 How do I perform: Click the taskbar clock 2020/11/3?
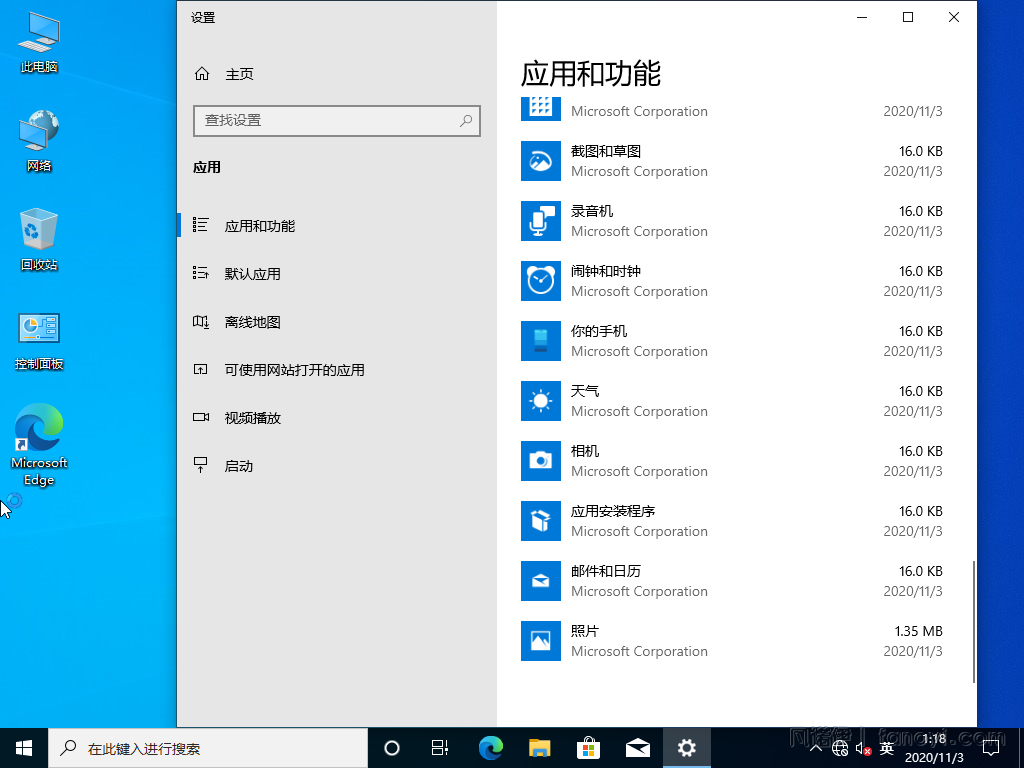pyautogui.click(x=934, y=748)
